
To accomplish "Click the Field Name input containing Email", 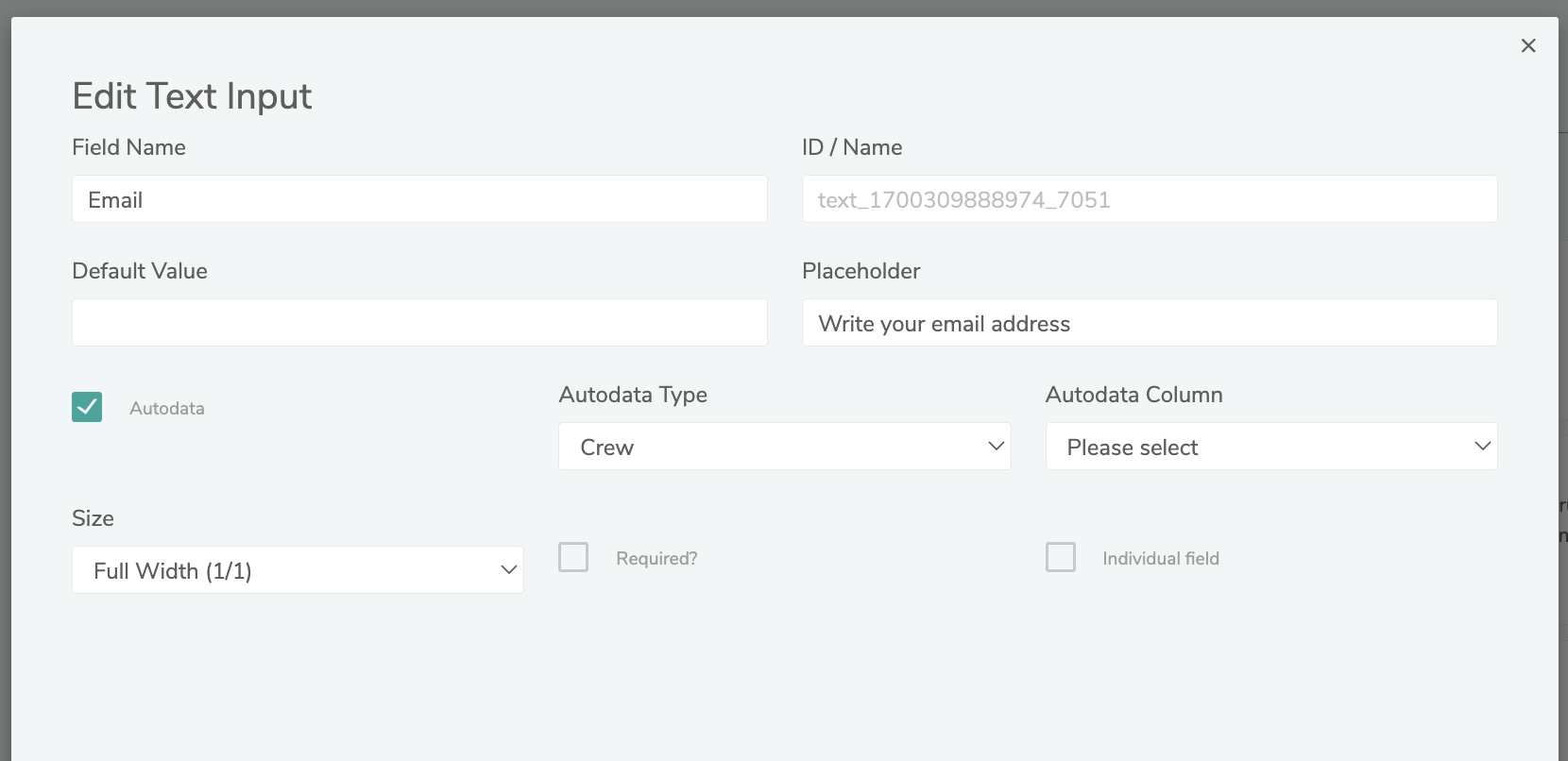I will click(419, 199).
